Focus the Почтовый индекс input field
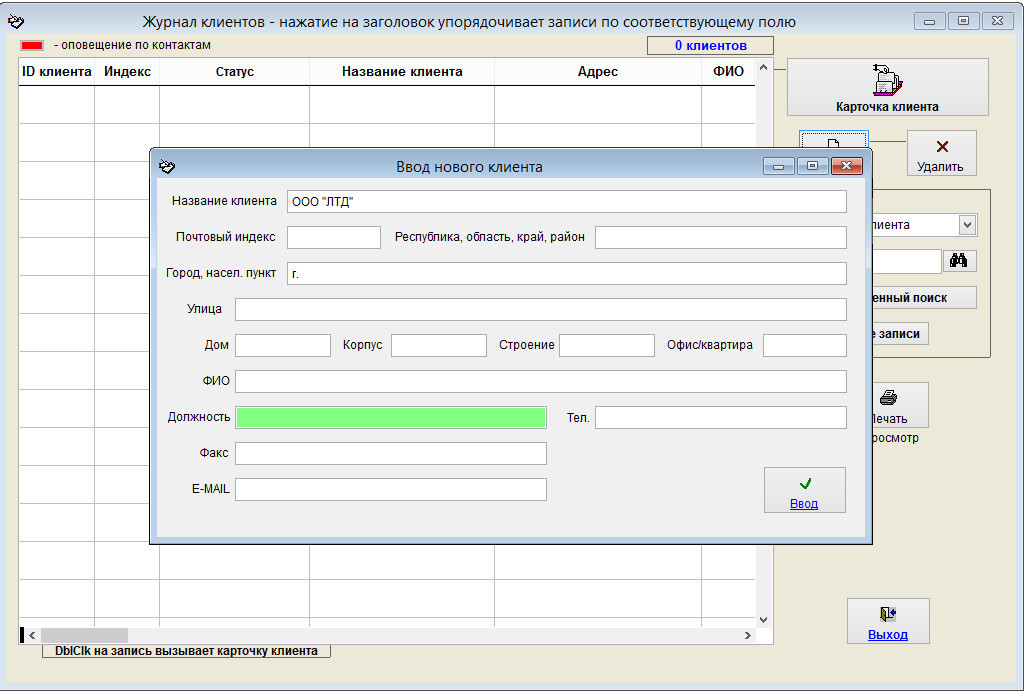This screenshot has width=1026, height=692. [333, 237]
